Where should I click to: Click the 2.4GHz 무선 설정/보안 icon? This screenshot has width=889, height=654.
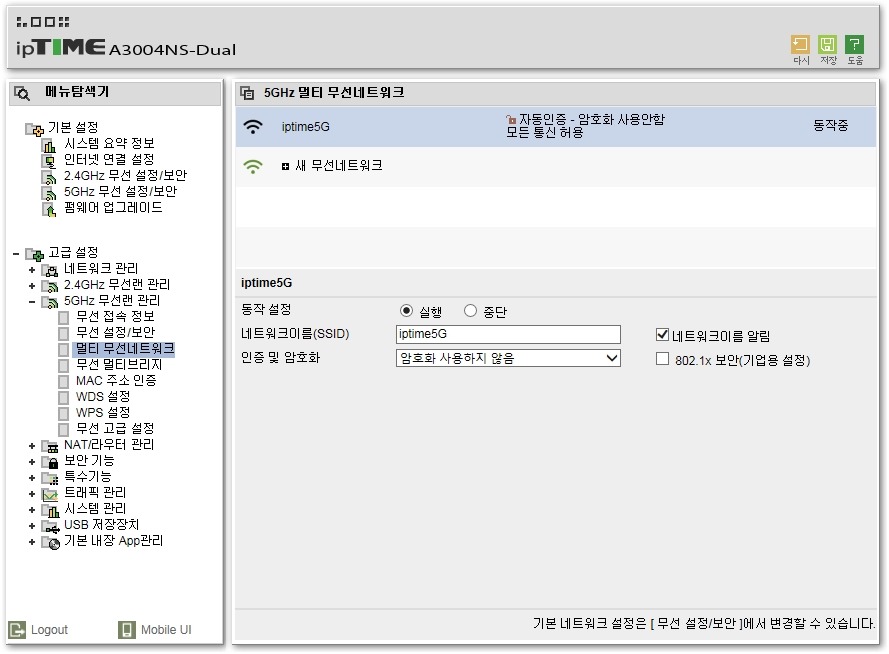point(50,177)
